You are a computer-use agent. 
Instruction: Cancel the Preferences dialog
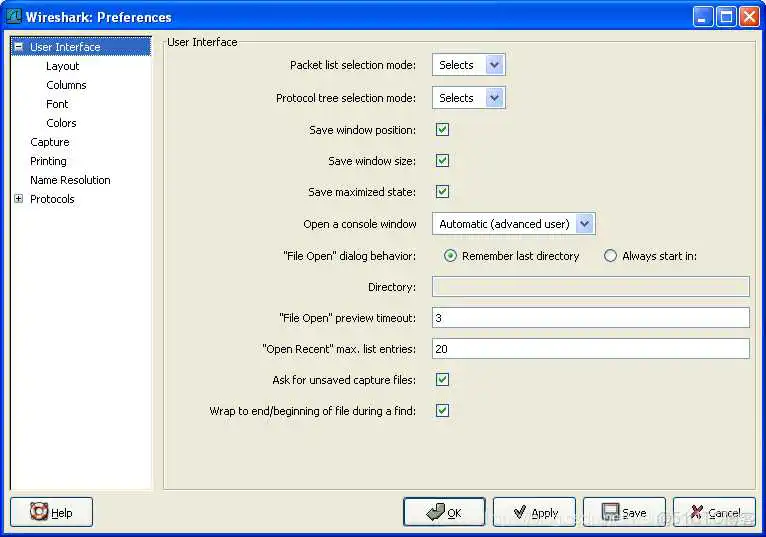pos(714,512)
